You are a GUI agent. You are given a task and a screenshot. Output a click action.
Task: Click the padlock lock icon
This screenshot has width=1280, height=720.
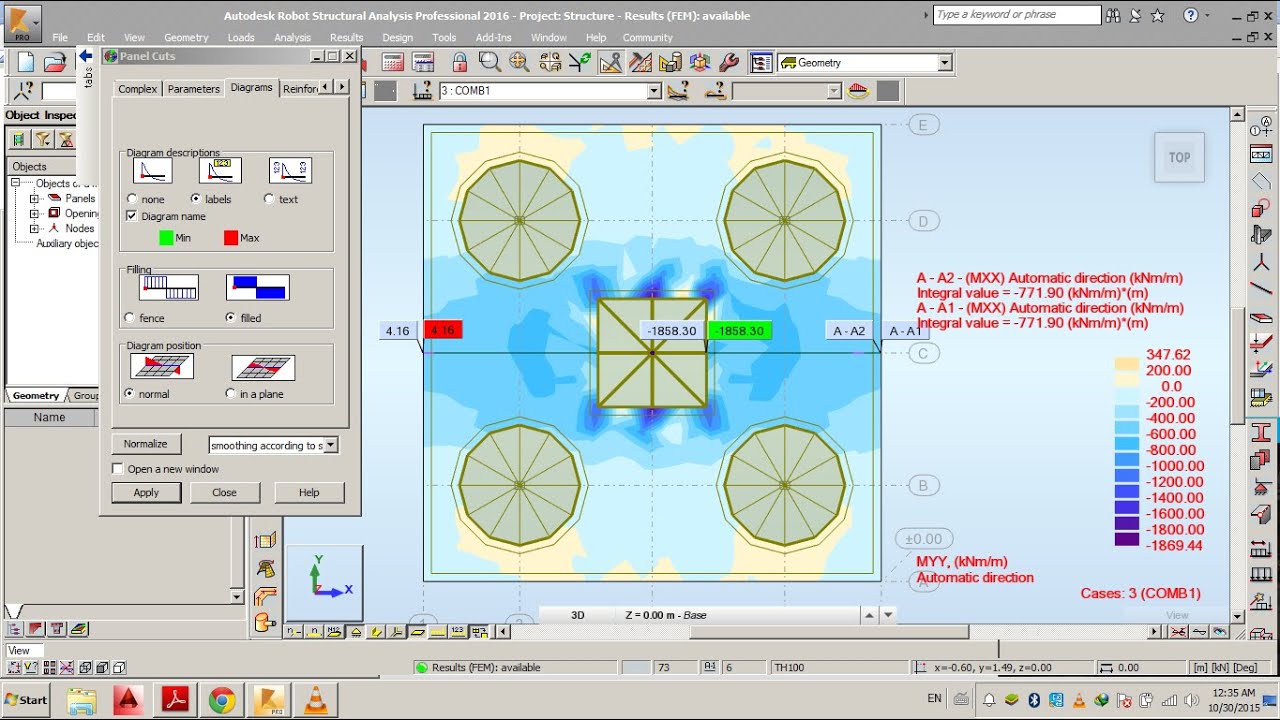tap(460, 62)
